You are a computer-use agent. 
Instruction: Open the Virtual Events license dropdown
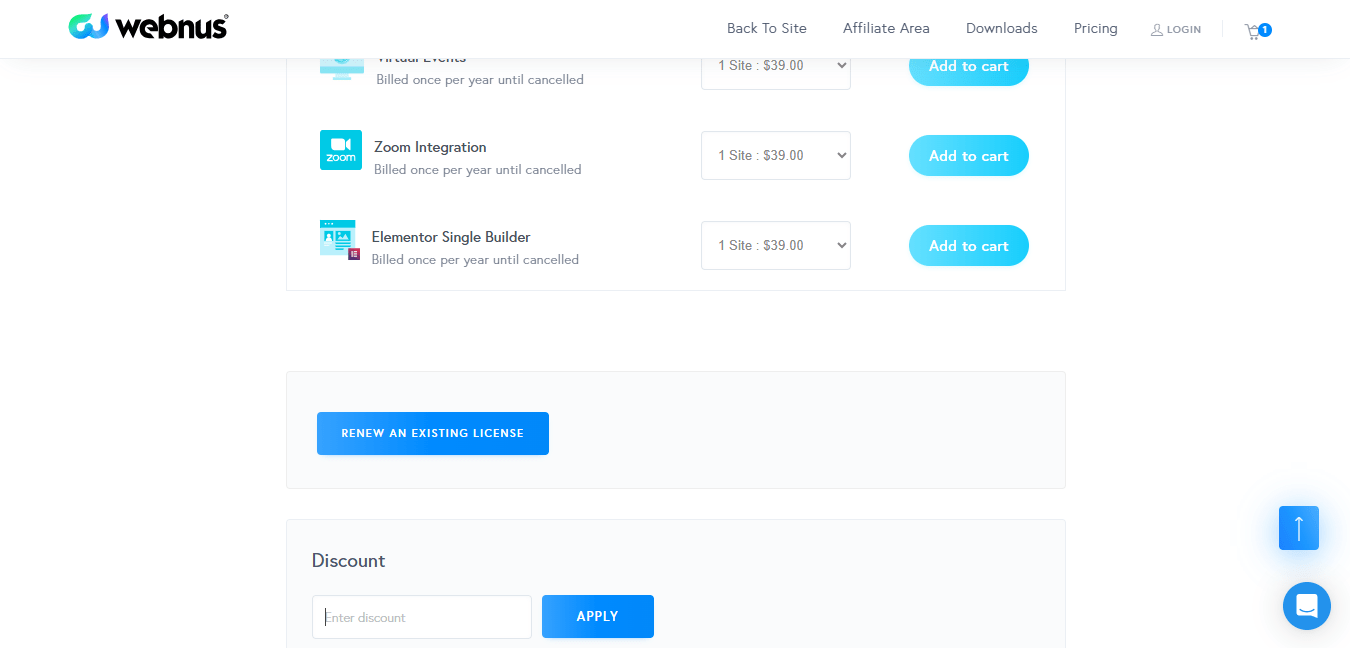pyautogui.click(x=775, y=67)
